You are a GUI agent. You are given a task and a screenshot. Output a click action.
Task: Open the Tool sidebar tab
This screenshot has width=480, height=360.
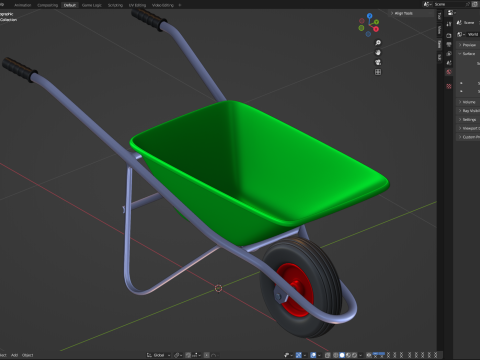pos(439,16)
